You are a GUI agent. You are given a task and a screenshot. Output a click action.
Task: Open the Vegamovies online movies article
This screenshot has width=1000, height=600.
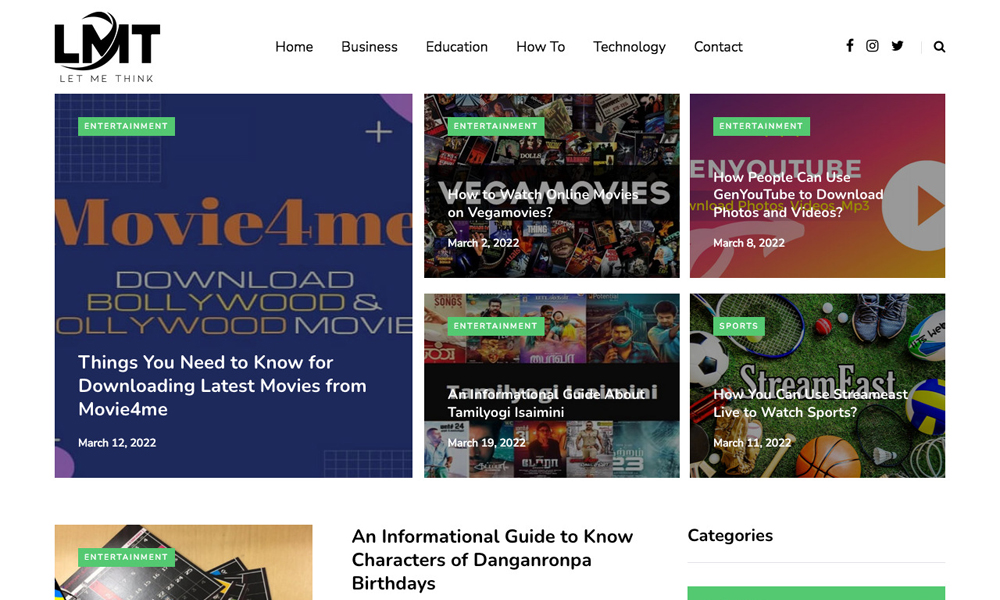click(x=543, y=203)
